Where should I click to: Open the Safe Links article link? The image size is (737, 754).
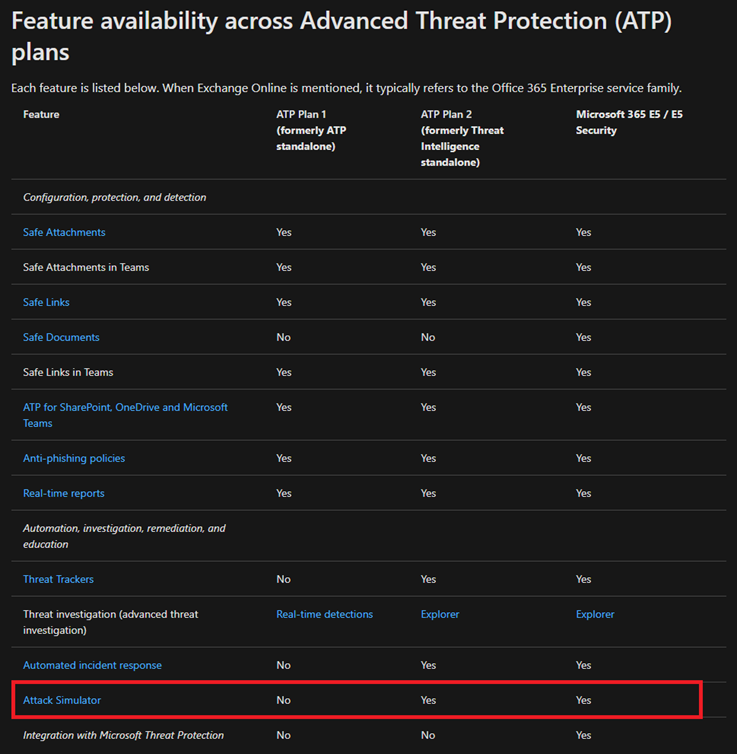[46, 302]
